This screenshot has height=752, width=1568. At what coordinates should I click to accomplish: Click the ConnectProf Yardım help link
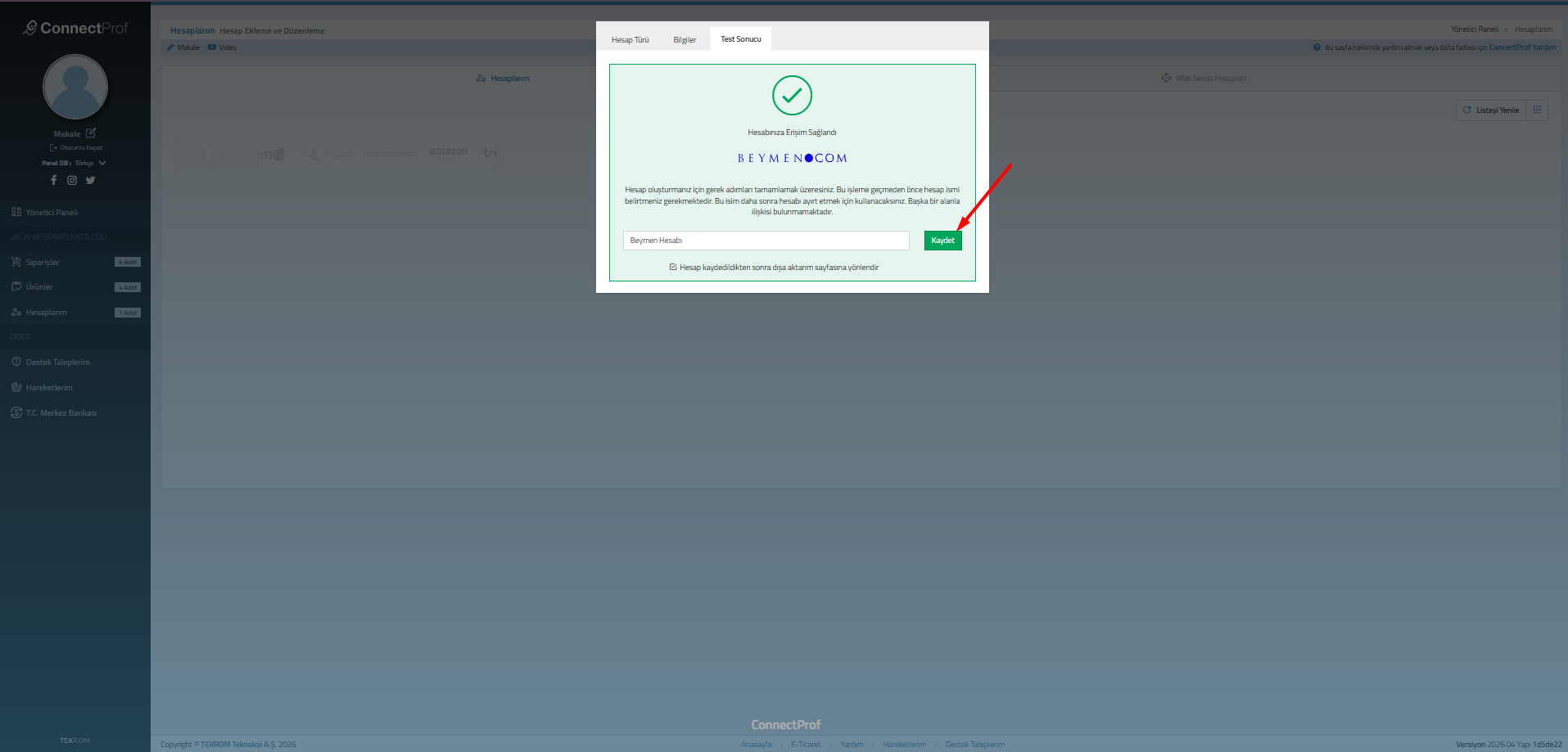[x=1521, y=47]
